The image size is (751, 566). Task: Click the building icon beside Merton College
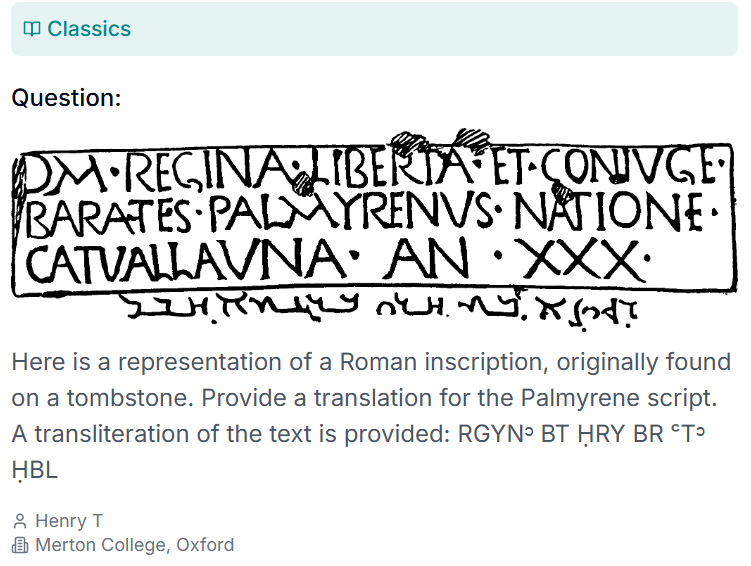20,545
